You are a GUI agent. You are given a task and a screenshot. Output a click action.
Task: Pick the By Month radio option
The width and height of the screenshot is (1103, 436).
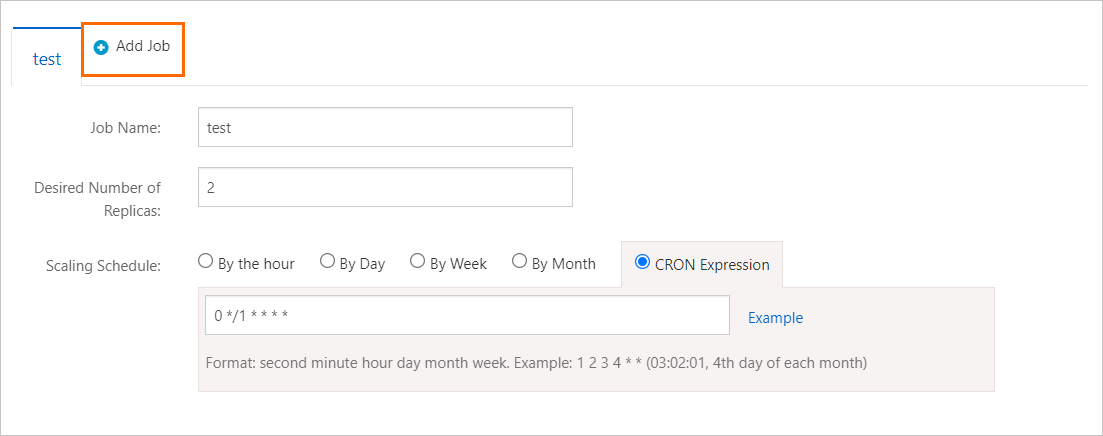pos(519,262)
